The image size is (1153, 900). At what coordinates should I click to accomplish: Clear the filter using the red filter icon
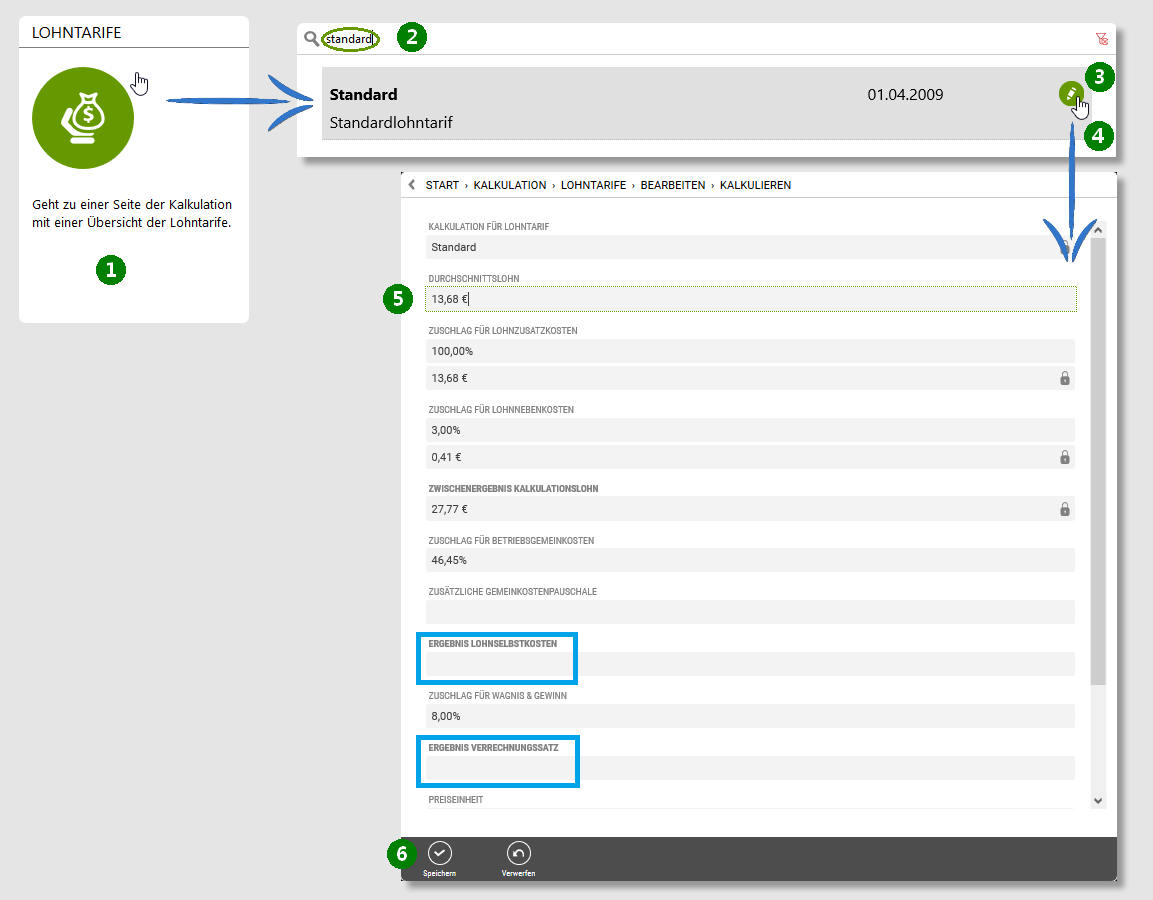pyautogui.click(x=1101, y=39)
